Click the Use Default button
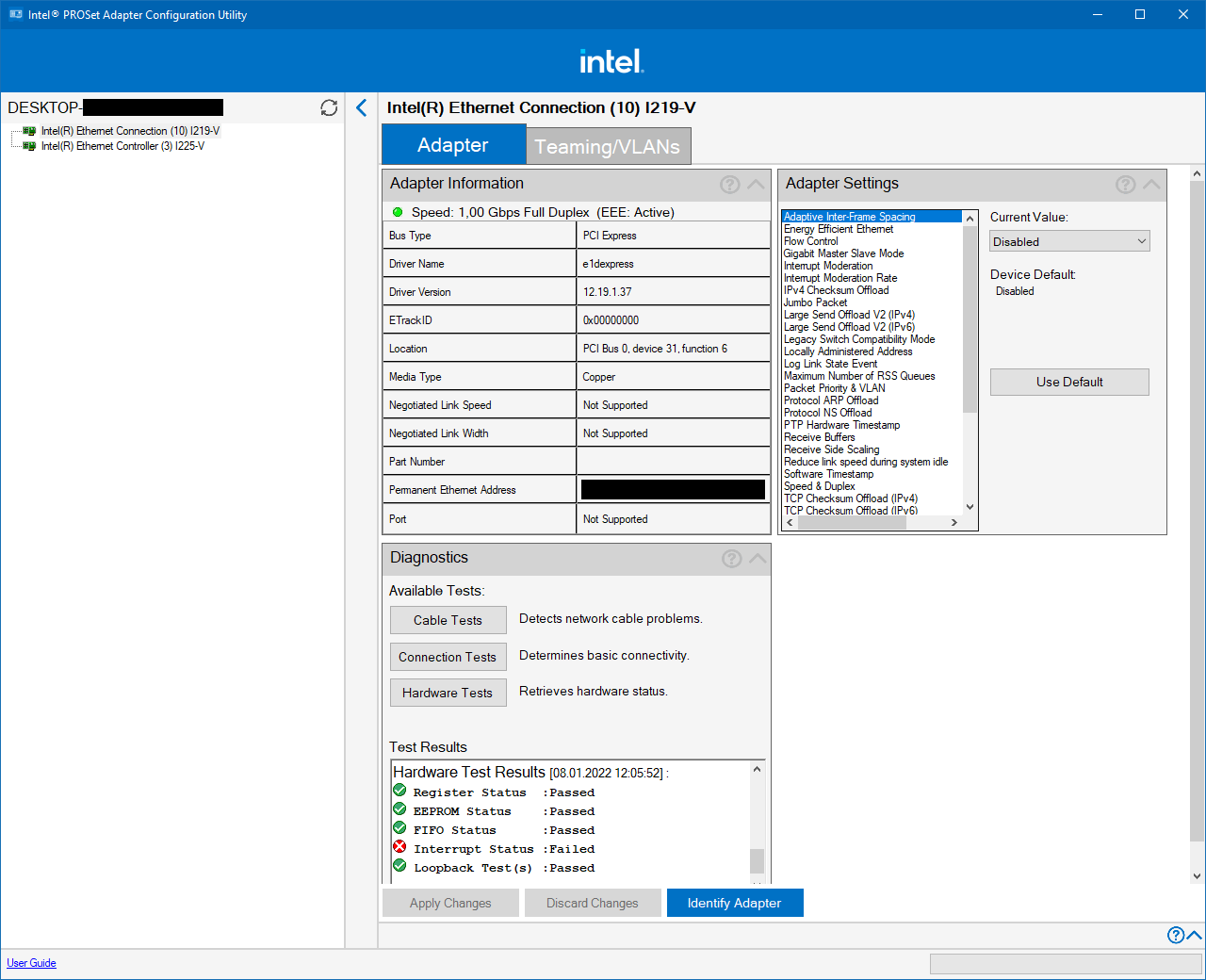The image size is (1206, 980). coord(1069,382)
